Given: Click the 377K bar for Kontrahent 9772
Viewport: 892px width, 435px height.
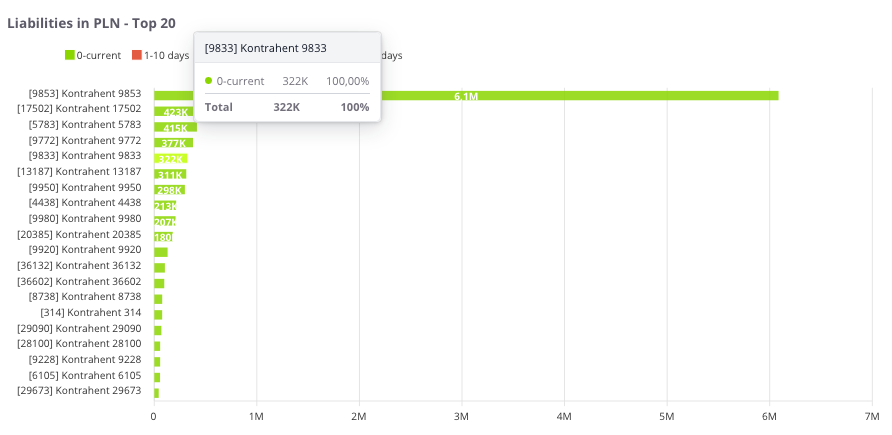Looking at the screenshot, I should click(173, 143).
